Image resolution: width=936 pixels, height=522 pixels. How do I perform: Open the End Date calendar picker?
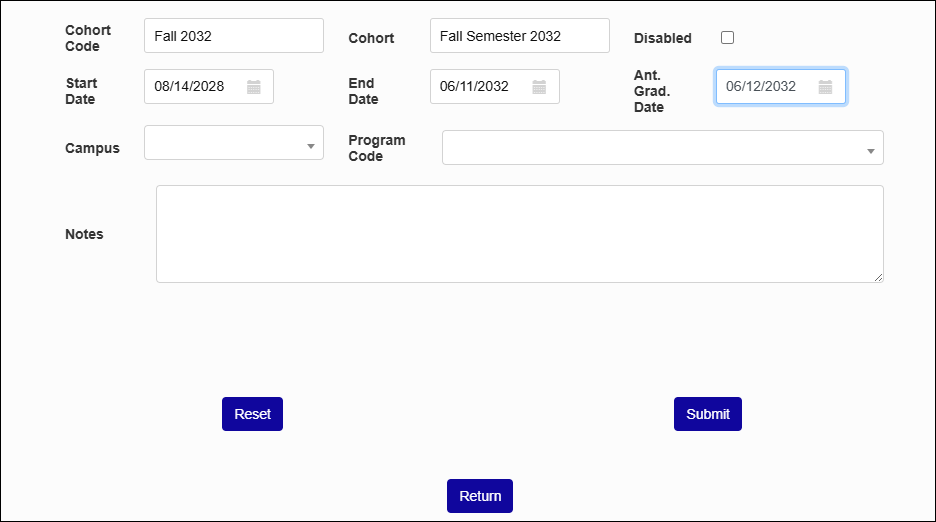(x=539, y=87)
